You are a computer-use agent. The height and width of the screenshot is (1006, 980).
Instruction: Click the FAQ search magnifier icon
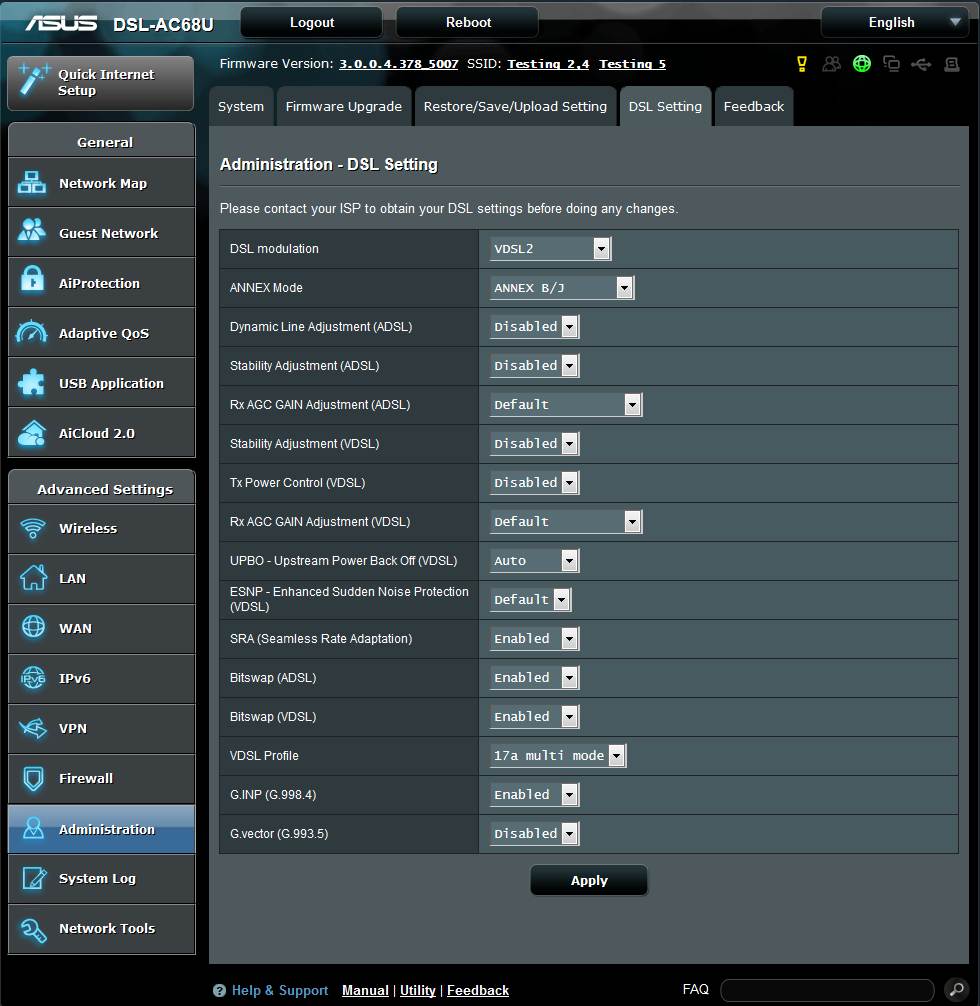click(956, 989)
